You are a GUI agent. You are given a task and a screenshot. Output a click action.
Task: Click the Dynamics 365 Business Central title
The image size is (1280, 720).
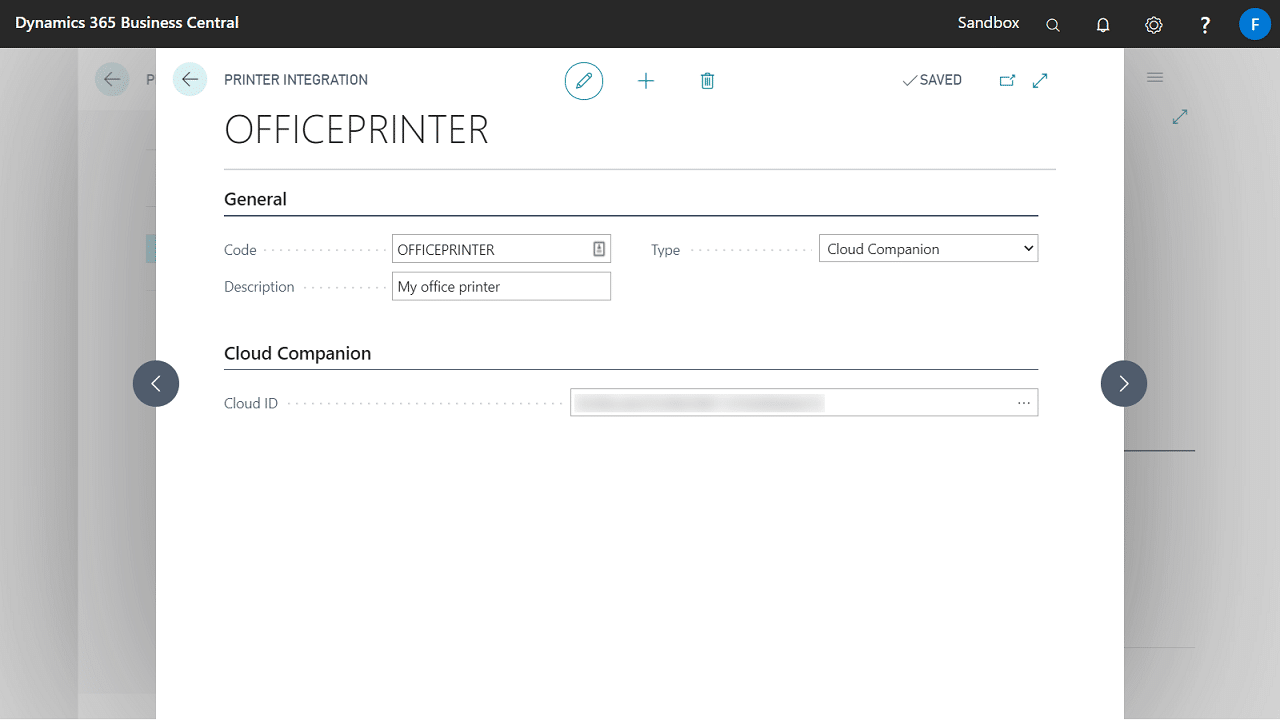(x=127, y=22)
